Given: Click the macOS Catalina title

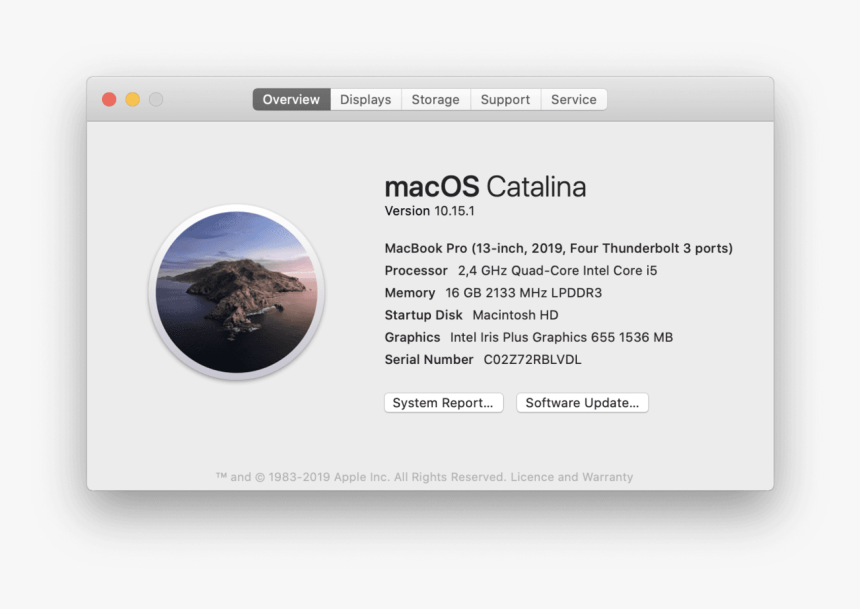Looking at the screenshot, I should click(485, 187).
